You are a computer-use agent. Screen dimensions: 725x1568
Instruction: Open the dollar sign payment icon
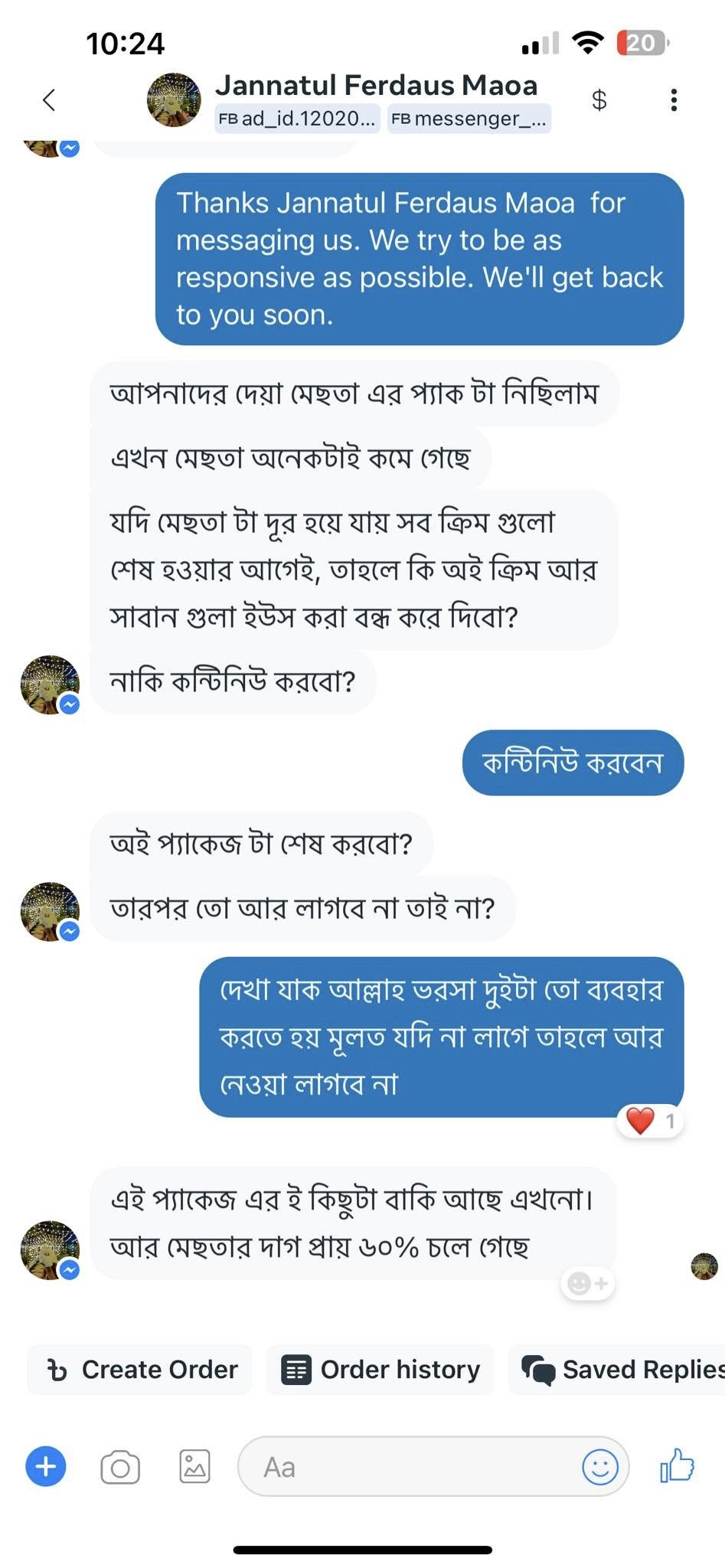pos(599,100)
